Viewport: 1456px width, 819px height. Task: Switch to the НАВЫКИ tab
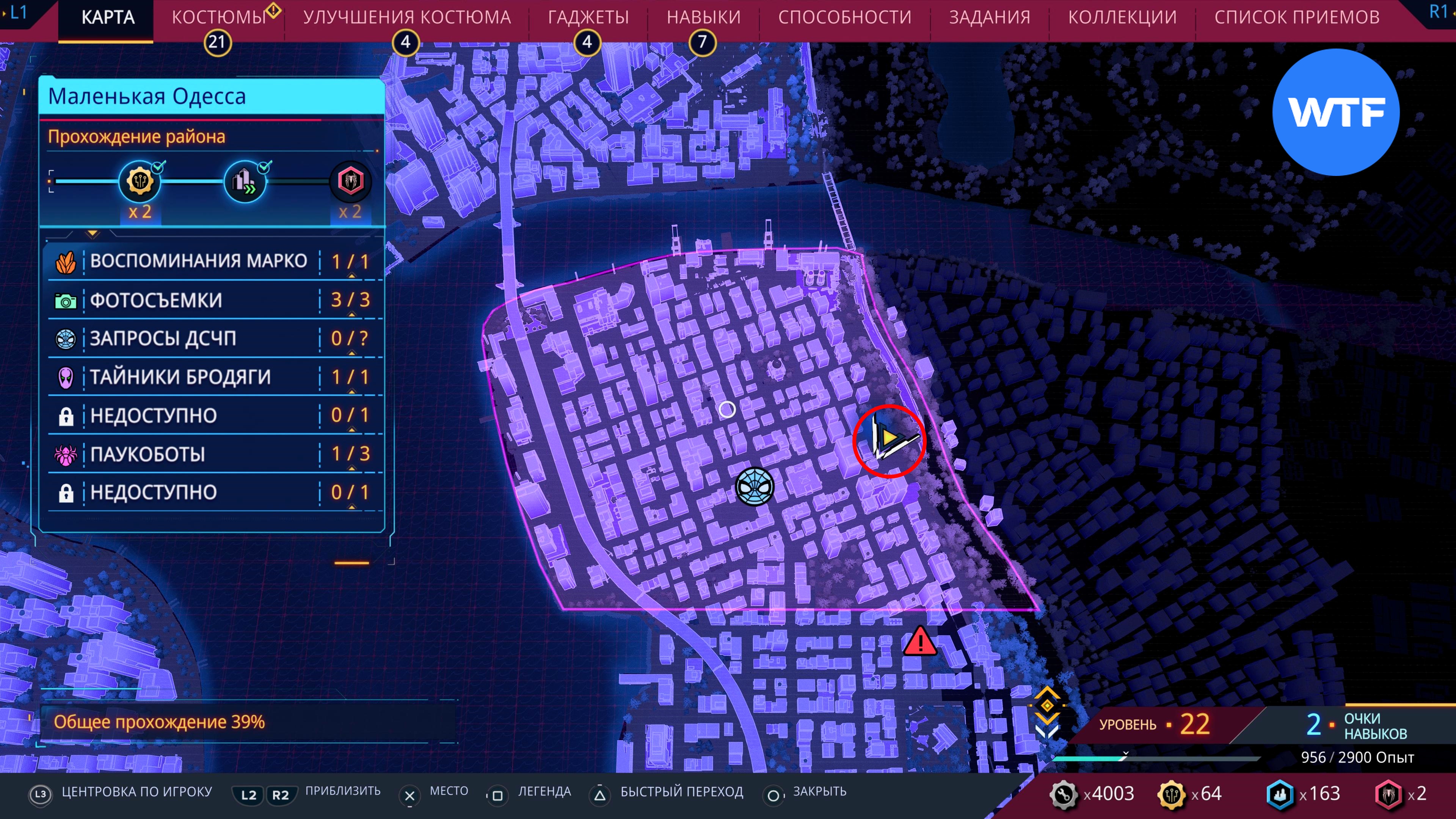coord(703,17)
